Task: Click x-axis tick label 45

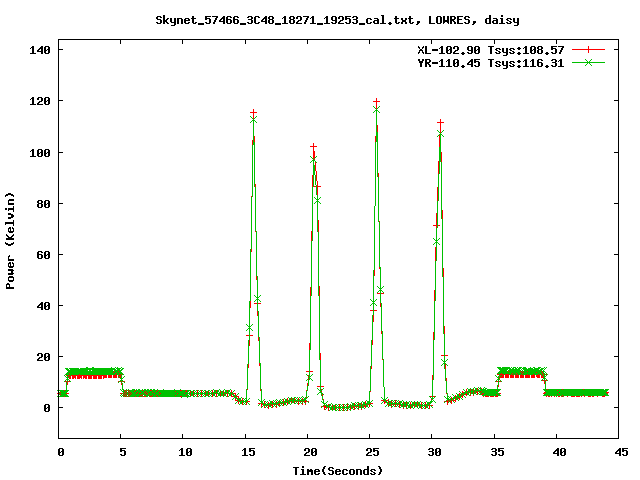Action: point(621,452)
